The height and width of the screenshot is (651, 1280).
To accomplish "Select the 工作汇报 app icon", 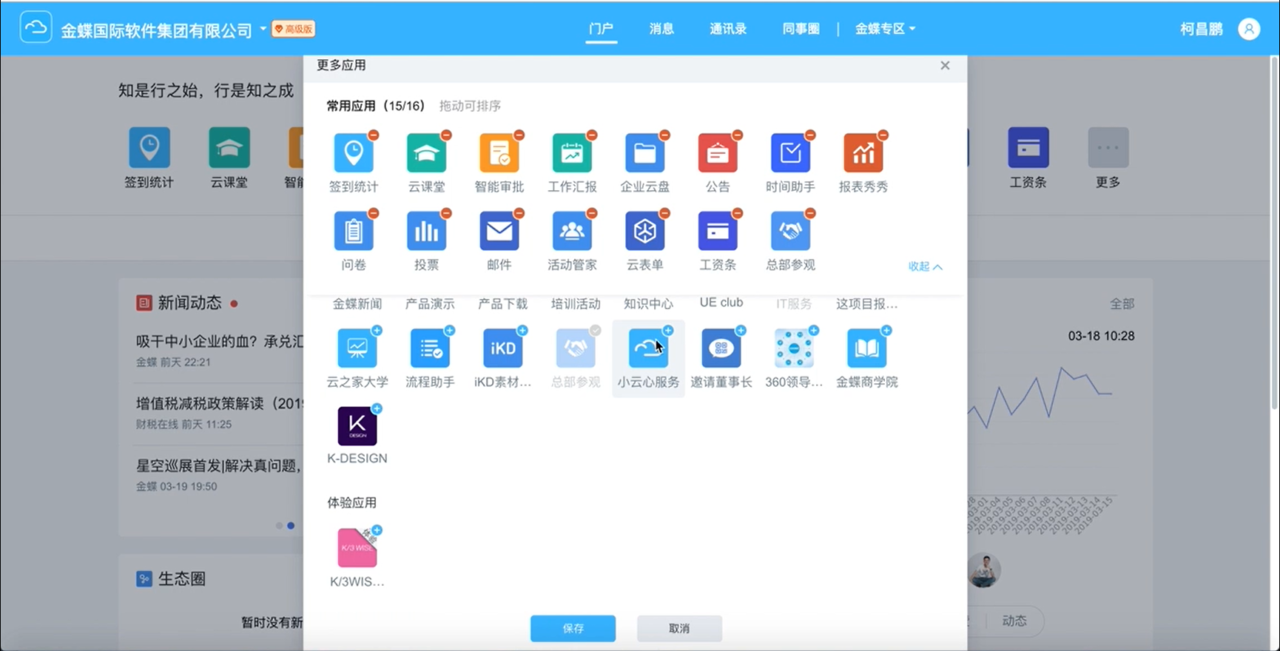I will pos(572,153).
